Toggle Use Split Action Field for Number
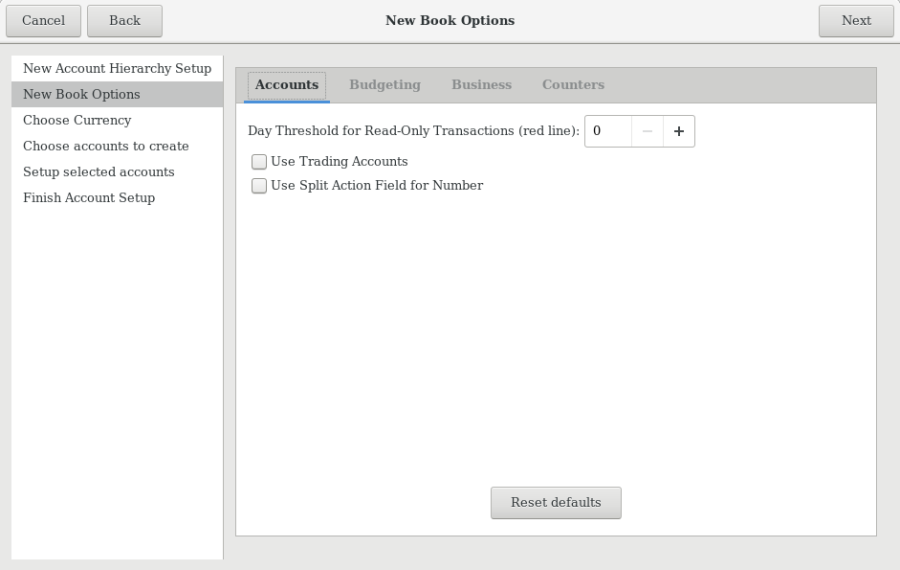900x570 pixels. click(x=260, y=185)
